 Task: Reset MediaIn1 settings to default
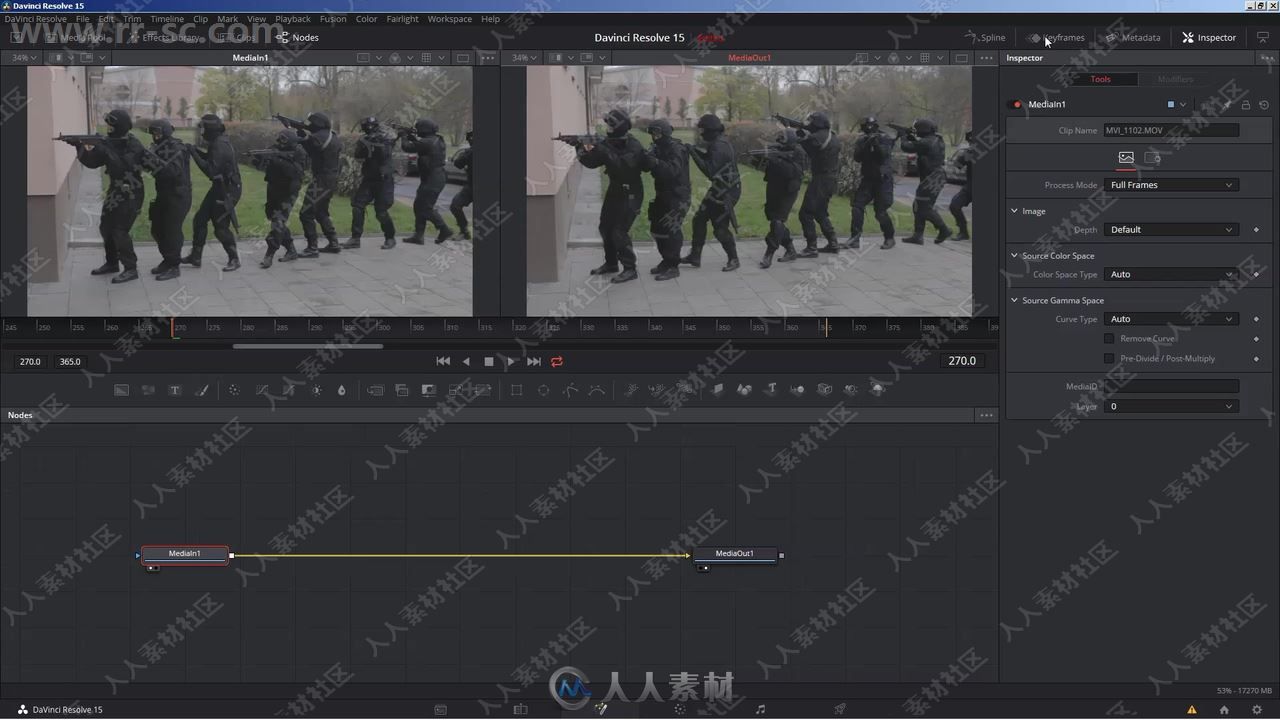tap(1264, 104)
